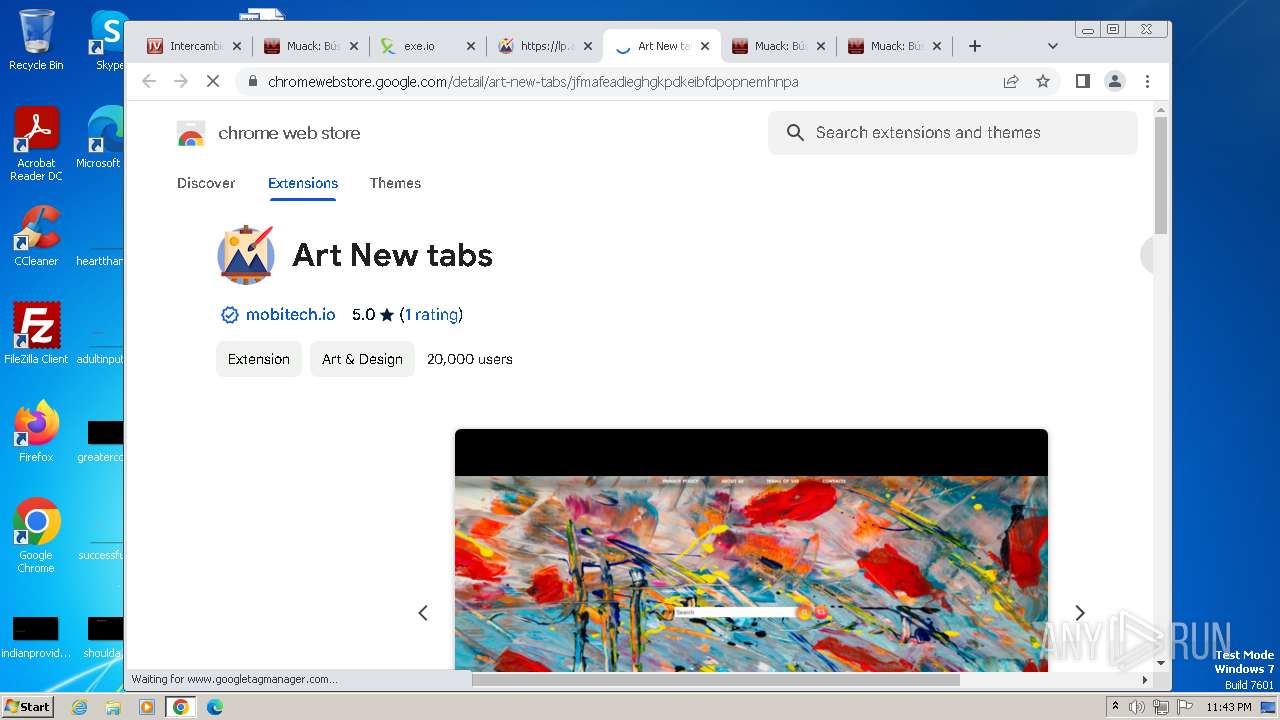Viewport: 1280px width, 720px height.
Task: Launch Acrobat Reader DC from desktop
Action: (36, 144)
